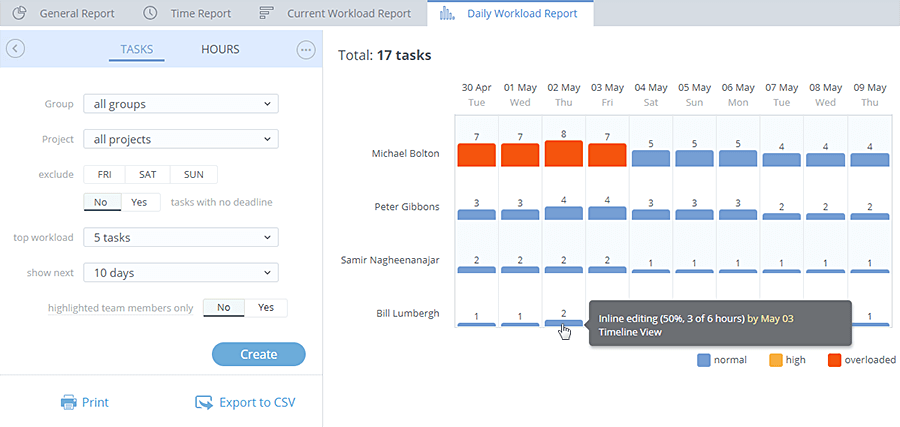Click Samir Nagheenanajar's bar for 01 May
This screenshot has height=427, width=900.
pyautogui.click(x=520, y=269)
